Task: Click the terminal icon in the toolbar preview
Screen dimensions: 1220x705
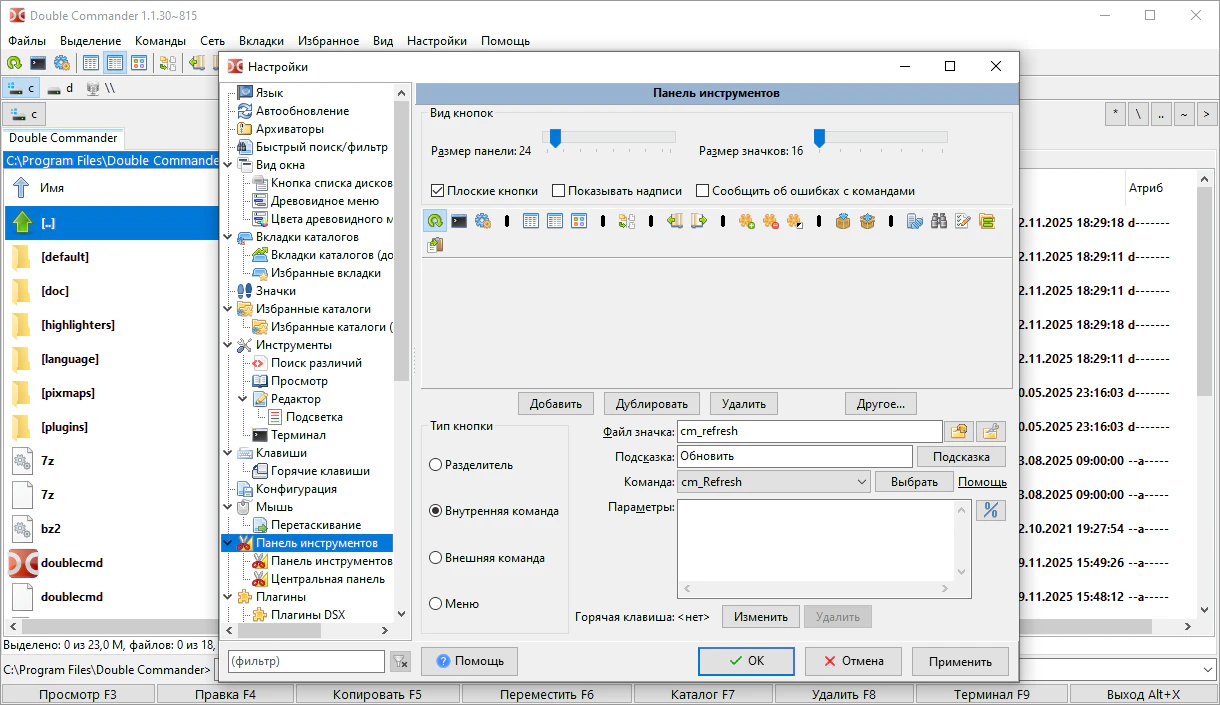Action: tap(459, 221)
